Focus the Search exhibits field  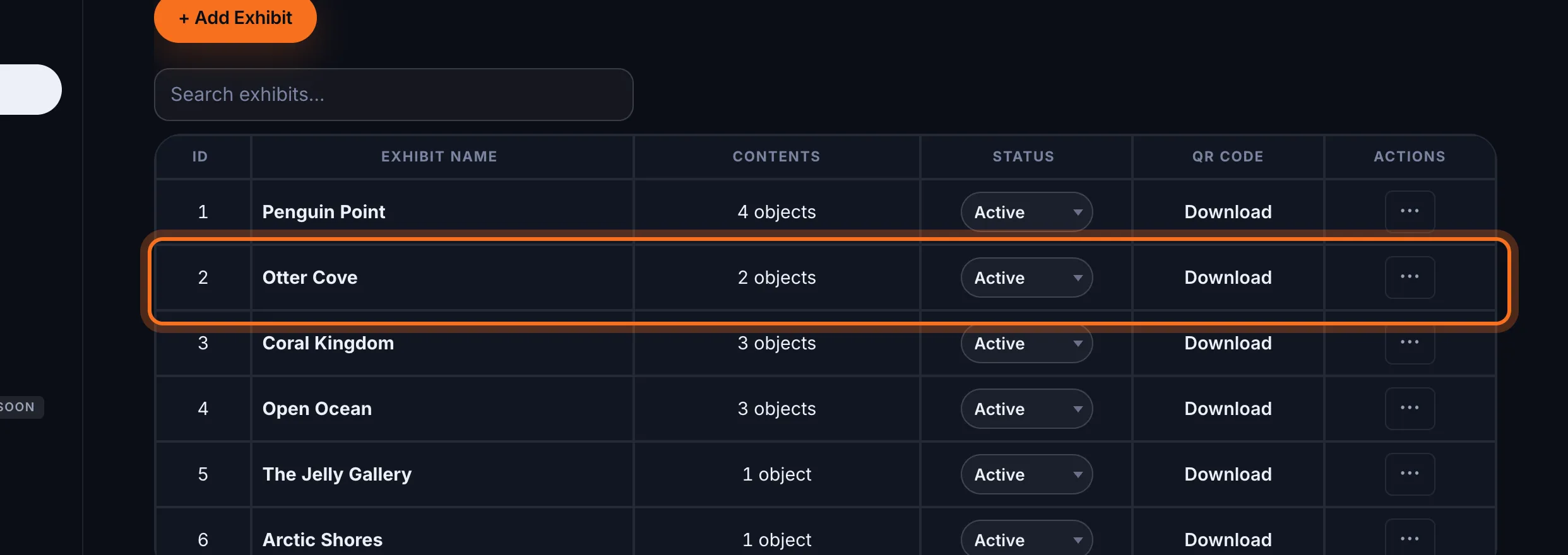point(393,95)
